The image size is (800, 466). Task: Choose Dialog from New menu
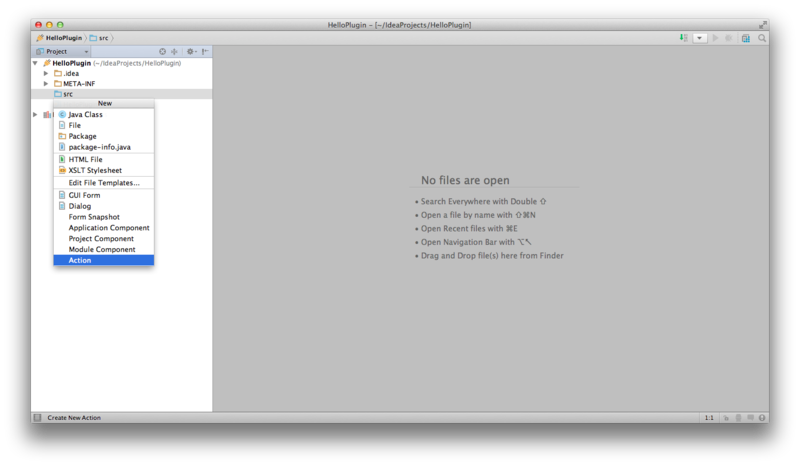(104, 206)
